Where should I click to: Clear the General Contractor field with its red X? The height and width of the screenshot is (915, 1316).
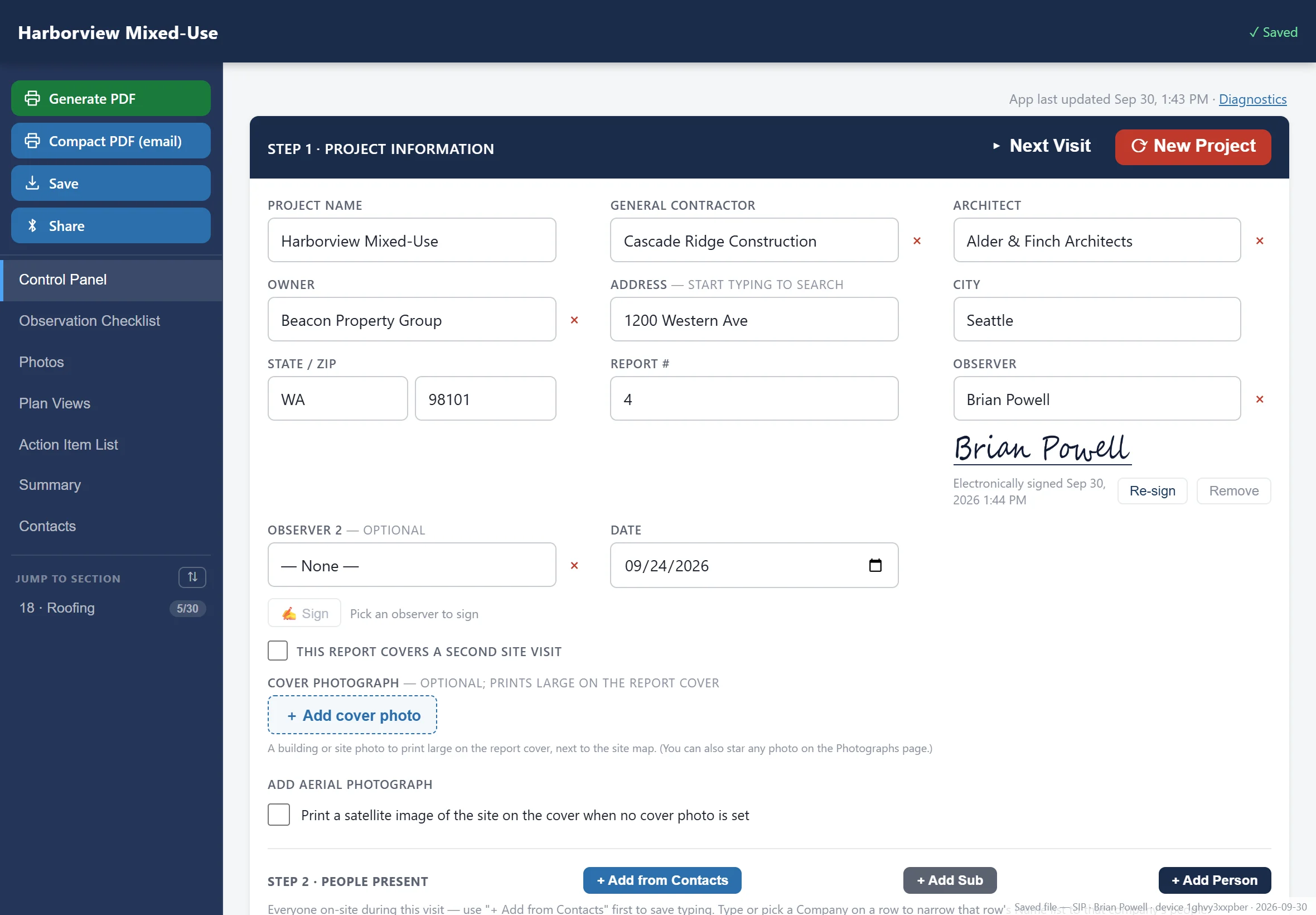tap(917, 241)
